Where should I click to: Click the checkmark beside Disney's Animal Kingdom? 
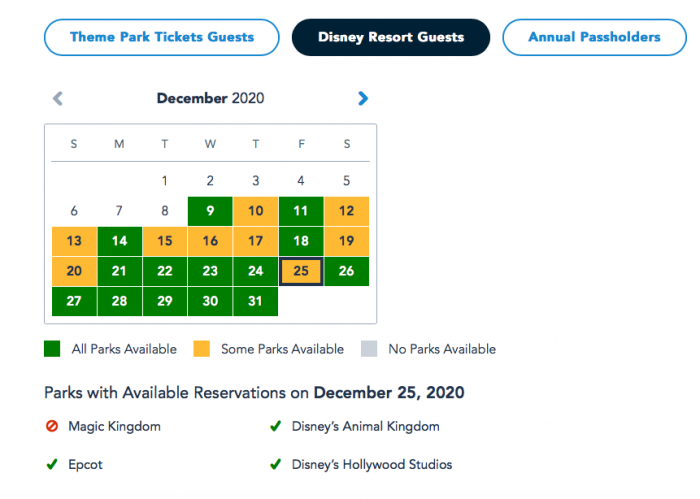(x=275, y=427)
